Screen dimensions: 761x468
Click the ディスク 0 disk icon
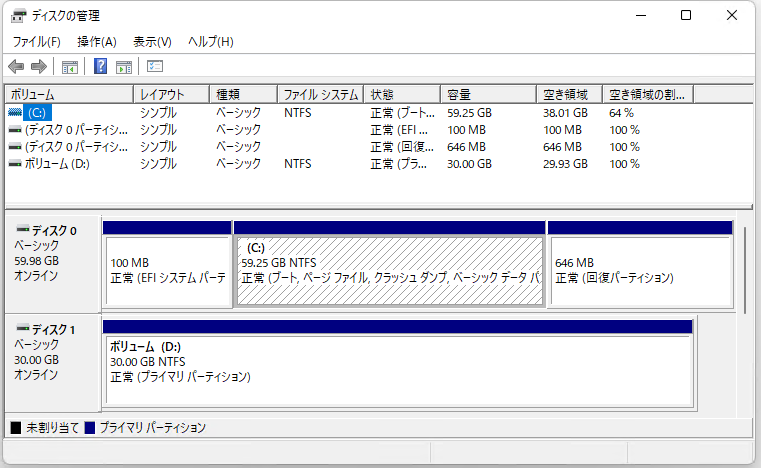(22, 229)
